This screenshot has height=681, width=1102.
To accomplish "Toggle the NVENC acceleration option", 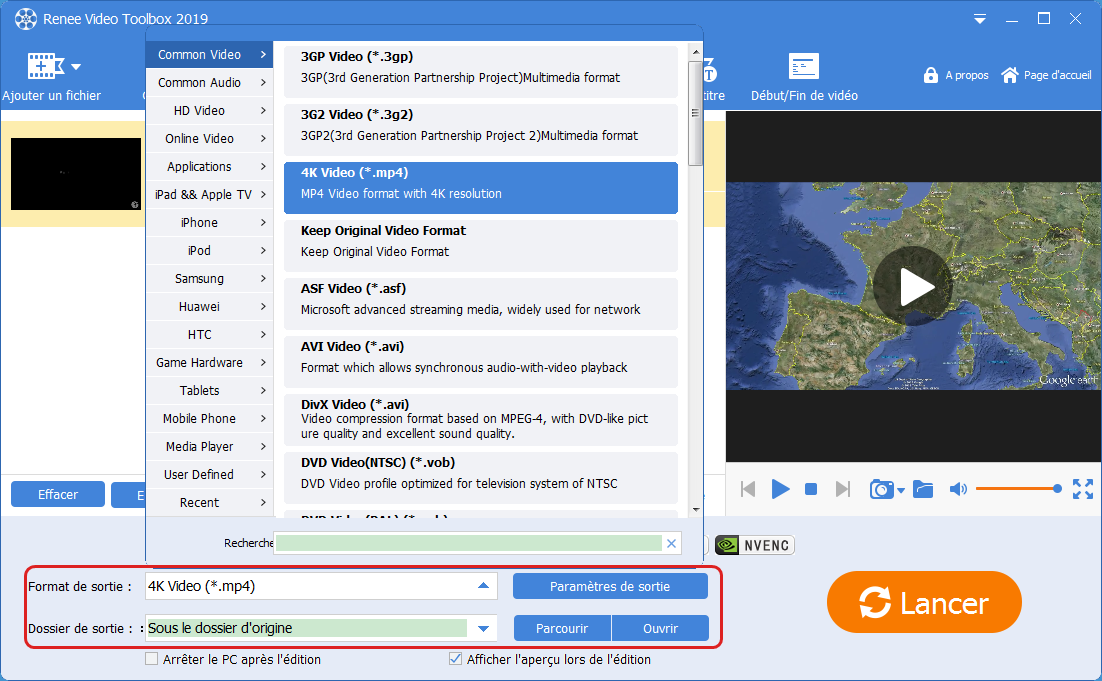I will pos(754,545).
